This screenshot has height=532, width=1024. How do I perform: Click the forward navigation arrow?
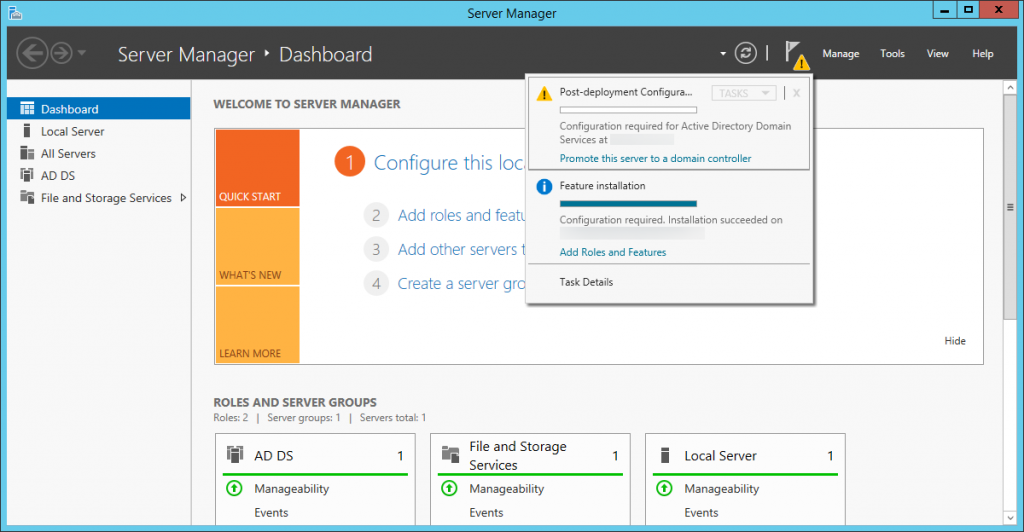pos(61,53)
